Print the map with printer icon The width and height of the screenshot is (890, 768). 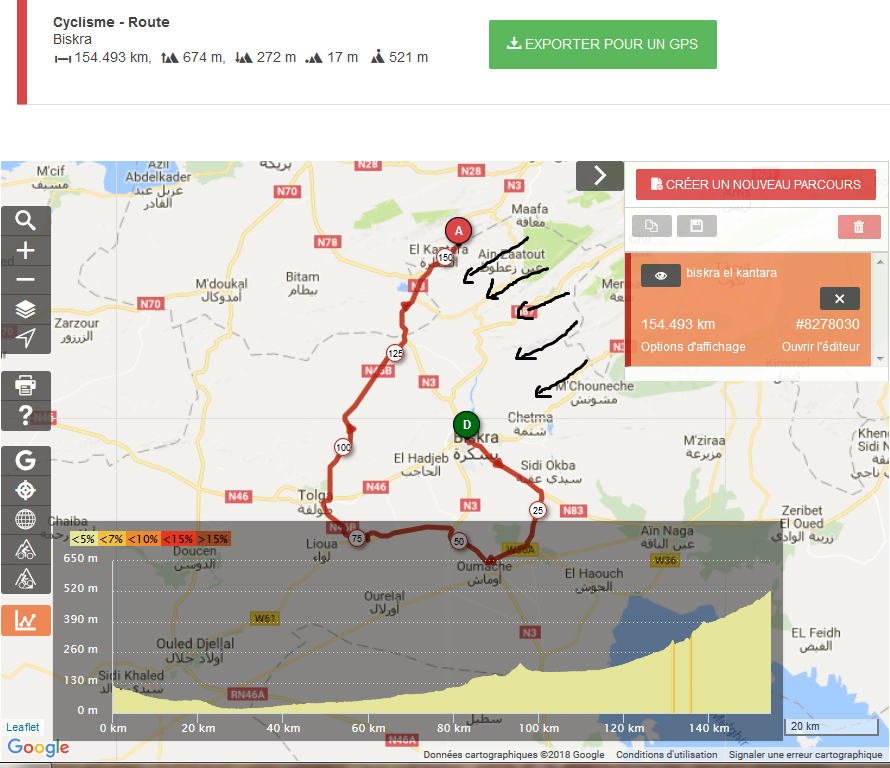pyautogui.click(x=26, y=385)
